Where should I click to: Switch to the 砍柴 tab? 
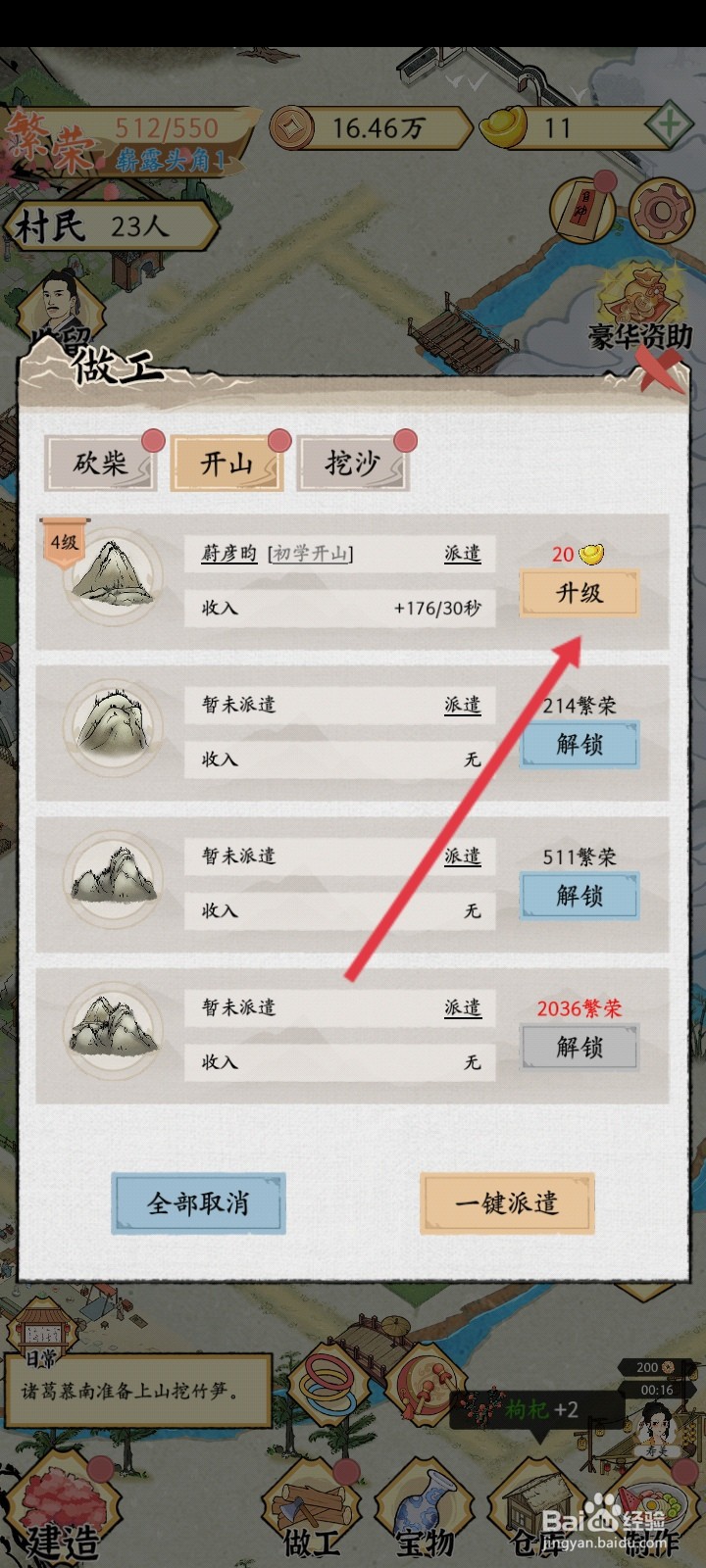100,463
